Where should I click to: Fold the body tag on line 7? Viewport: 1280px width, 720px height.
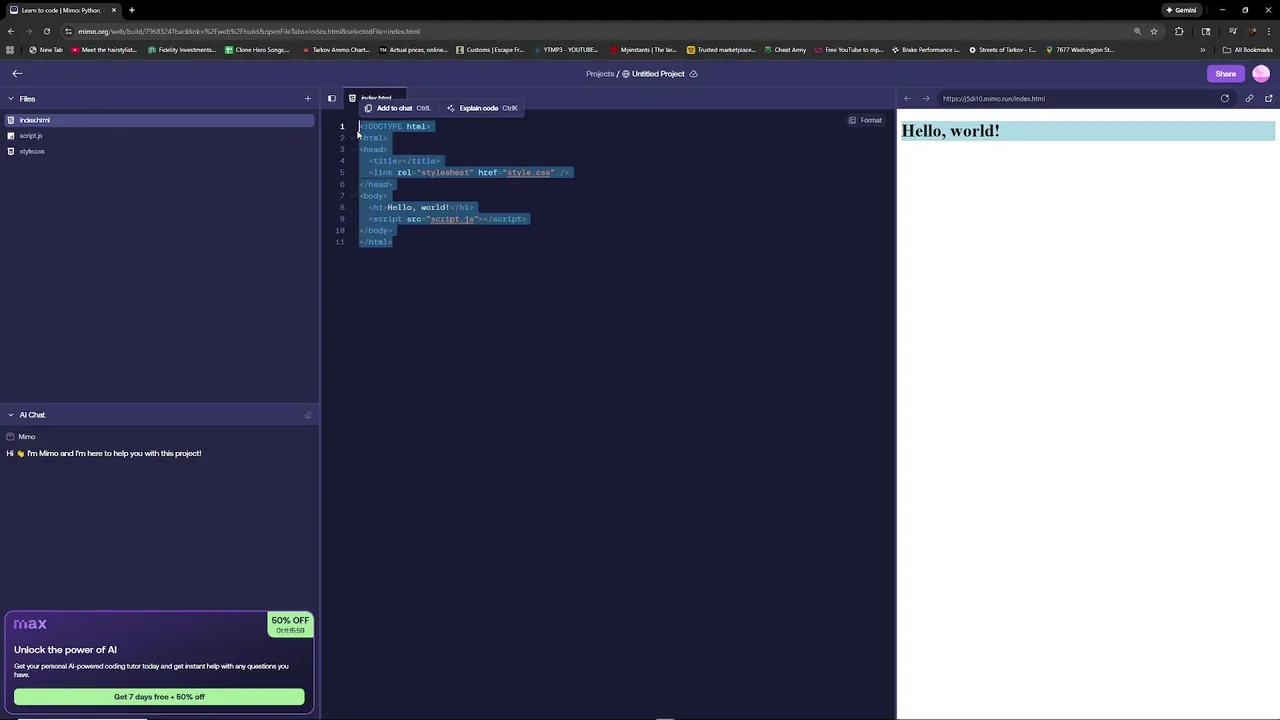tap(352, 196)
